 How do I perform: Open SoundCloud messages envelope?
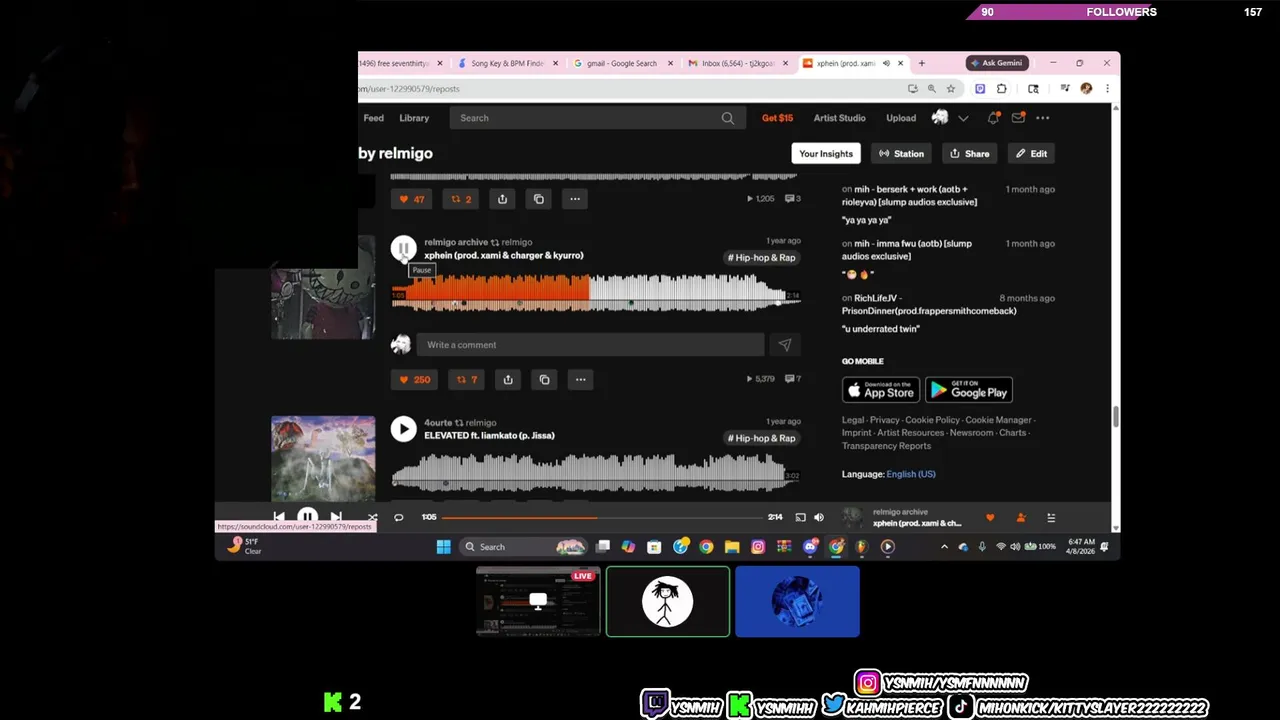click(1018, 118)
